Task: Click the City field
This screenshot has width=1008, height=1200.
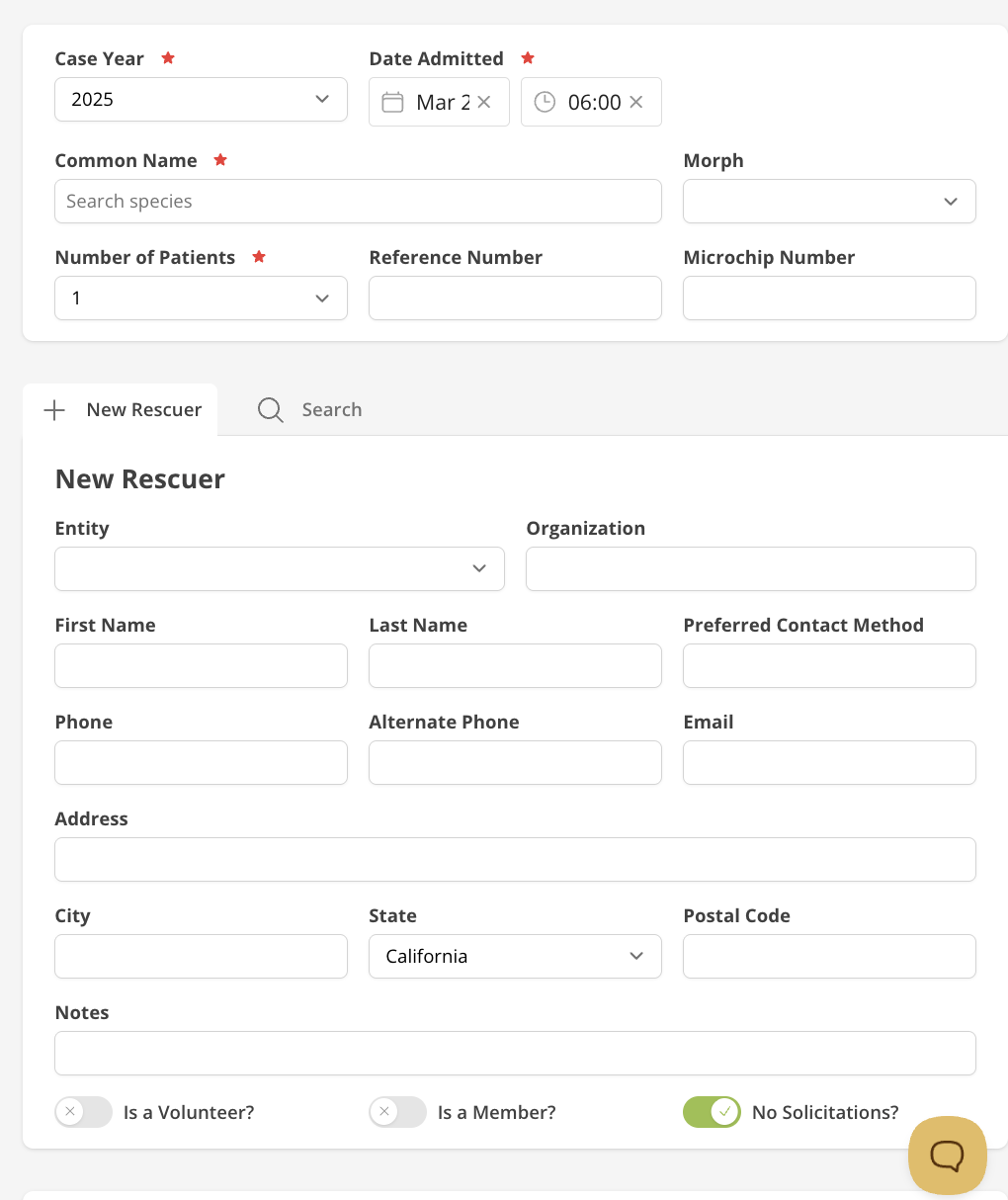Action: 201,956
